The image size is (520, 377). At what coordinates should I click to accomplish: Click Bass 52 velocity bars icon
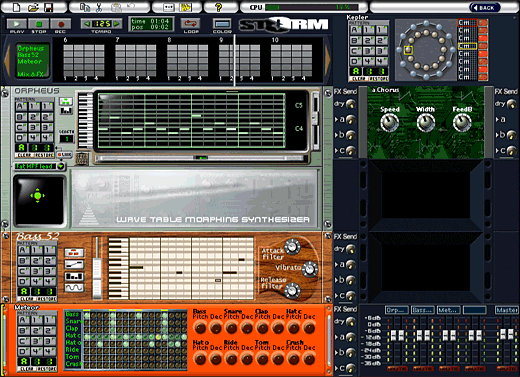pyautogui.click(x=74, y=276)
